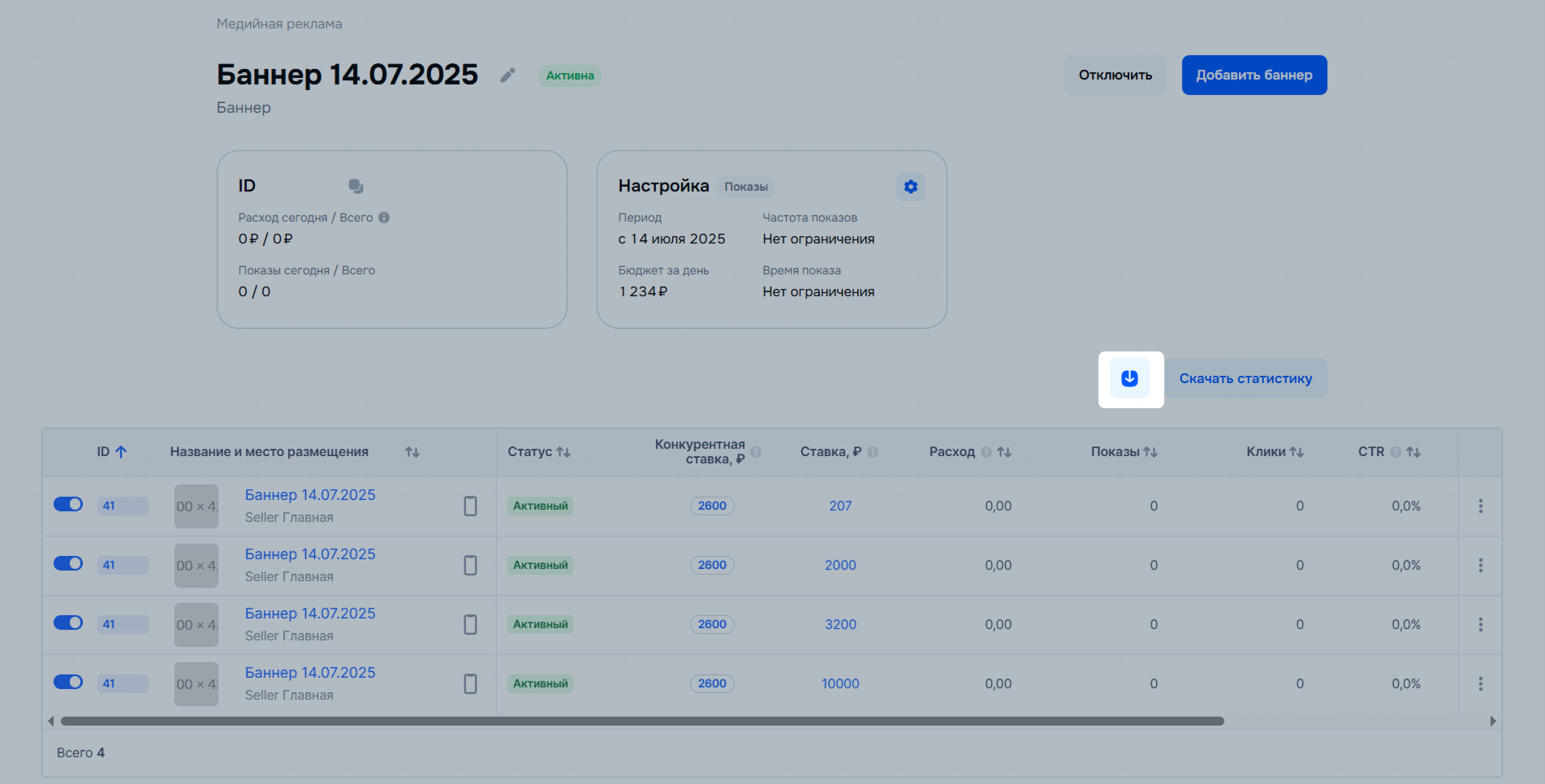This screenshot has height=784, width=1545.
Task: Click the table's horizontal scrollbar
Action: coord(641,721)
